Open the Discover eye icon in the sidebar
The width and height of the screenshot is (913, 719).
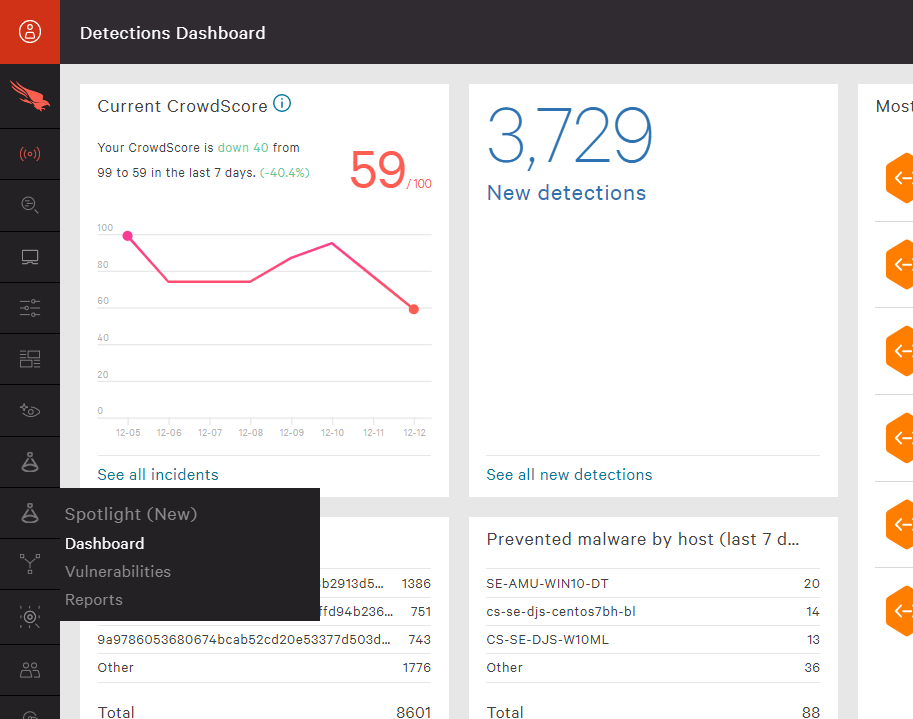click(x=30, y=410)
